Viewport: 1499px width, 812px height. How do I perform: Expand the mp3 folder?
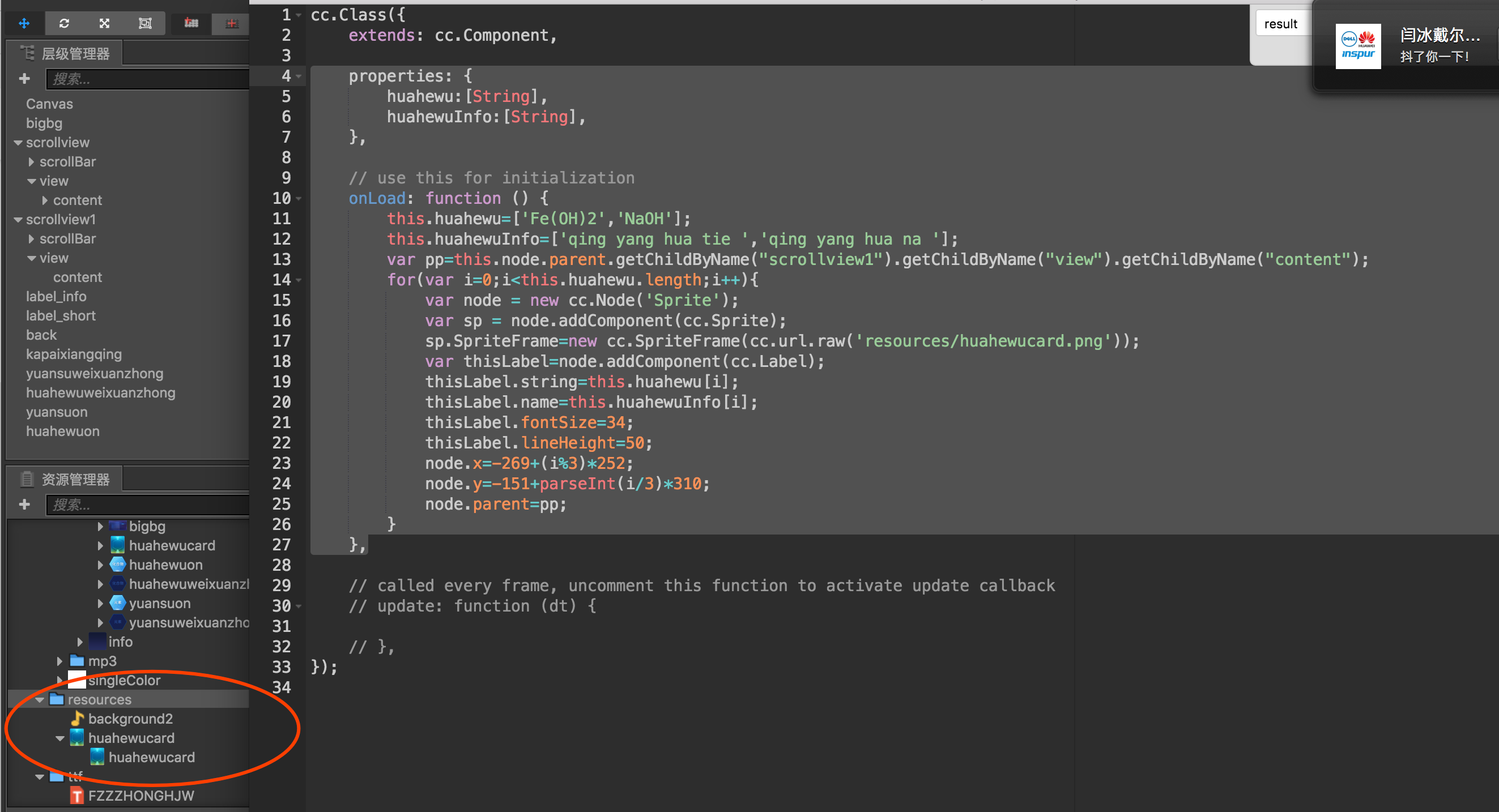[59, 661]
